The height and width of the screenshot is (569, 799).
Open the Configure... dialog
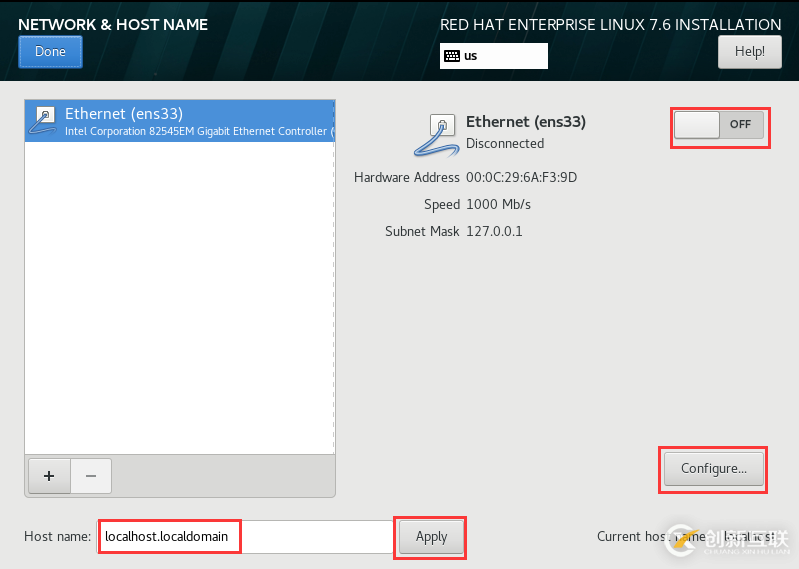(713, 469)
